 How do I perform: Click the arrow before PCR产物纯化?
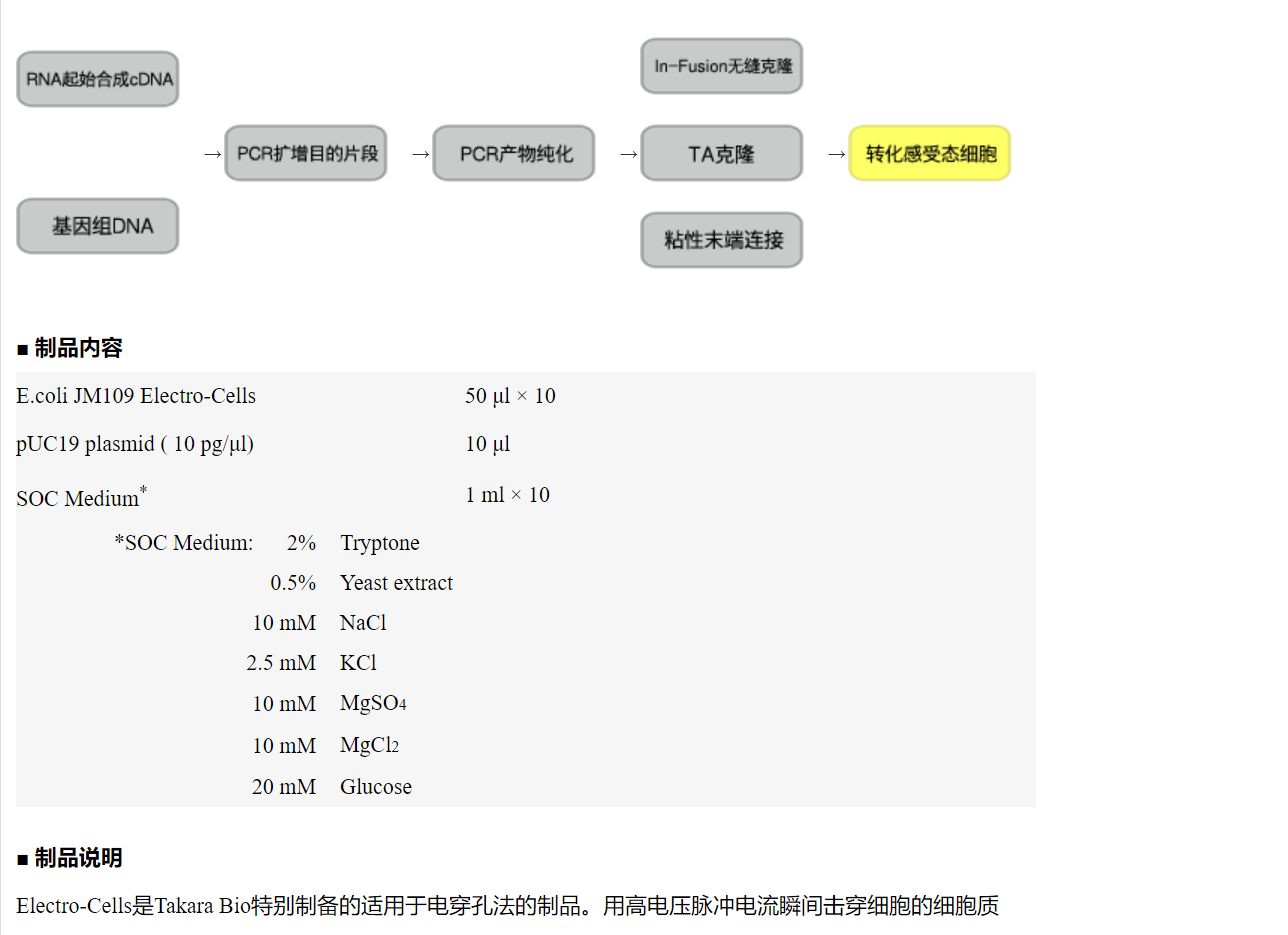(x=420, y=154)
